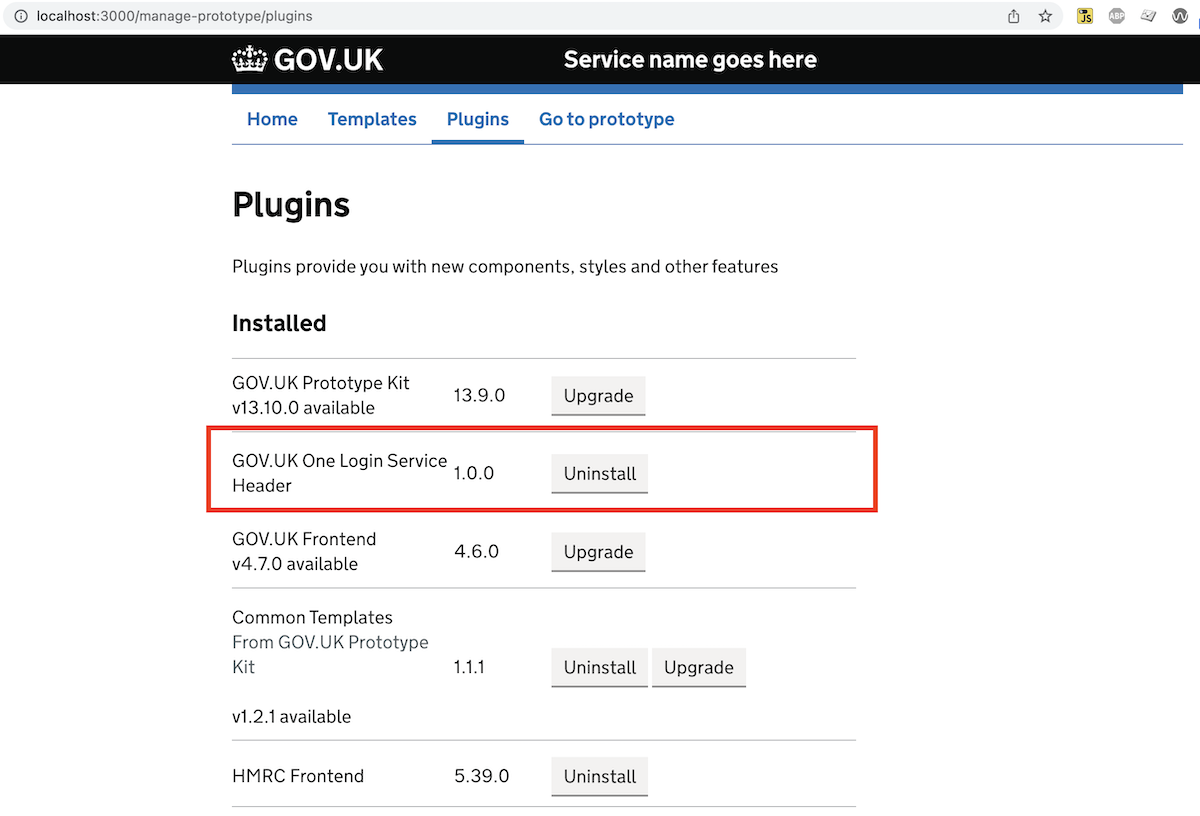Click the 'GOV.UK One Login Service Header' name
This screenshot has height=816, width=1200.
tap(340, 473)
